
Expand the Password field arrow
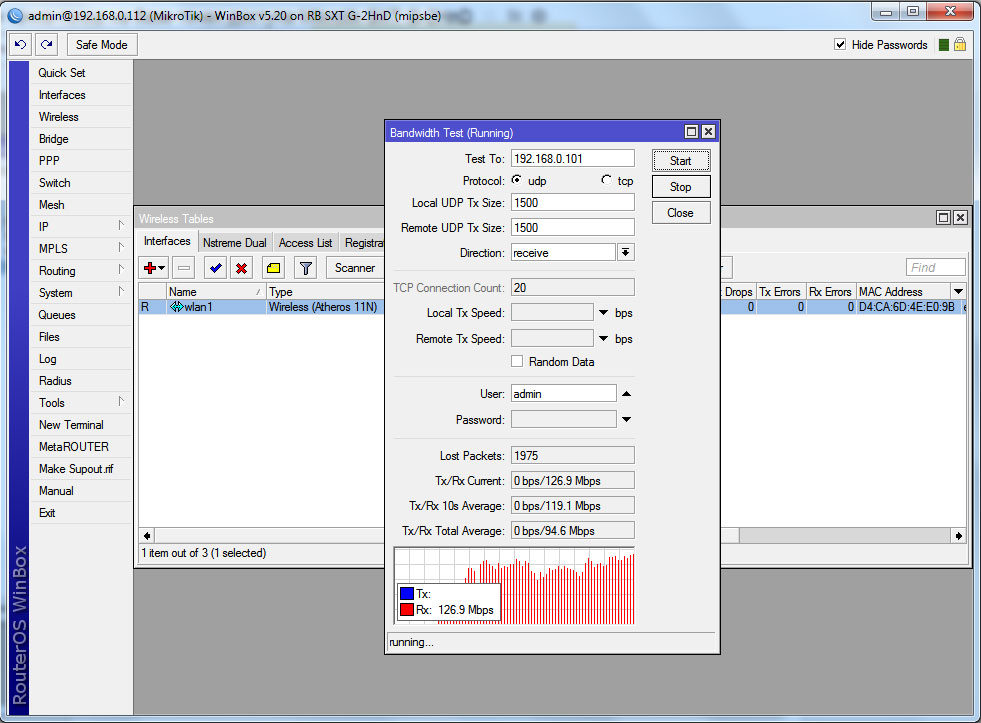pos(626,420)
